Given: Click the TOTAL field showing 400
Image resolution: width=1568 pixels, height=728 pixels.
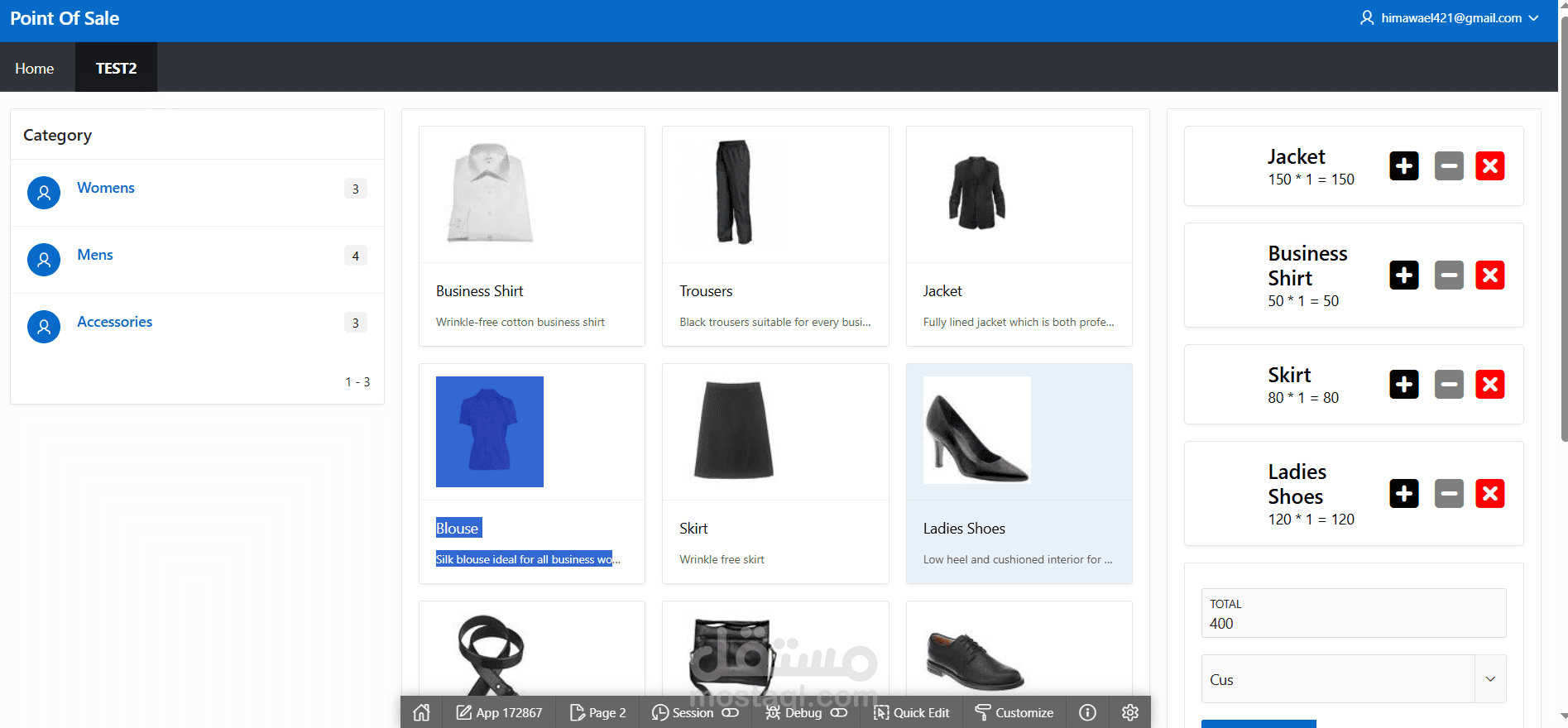Looking at the screenshot, I should pos(1354,613).
